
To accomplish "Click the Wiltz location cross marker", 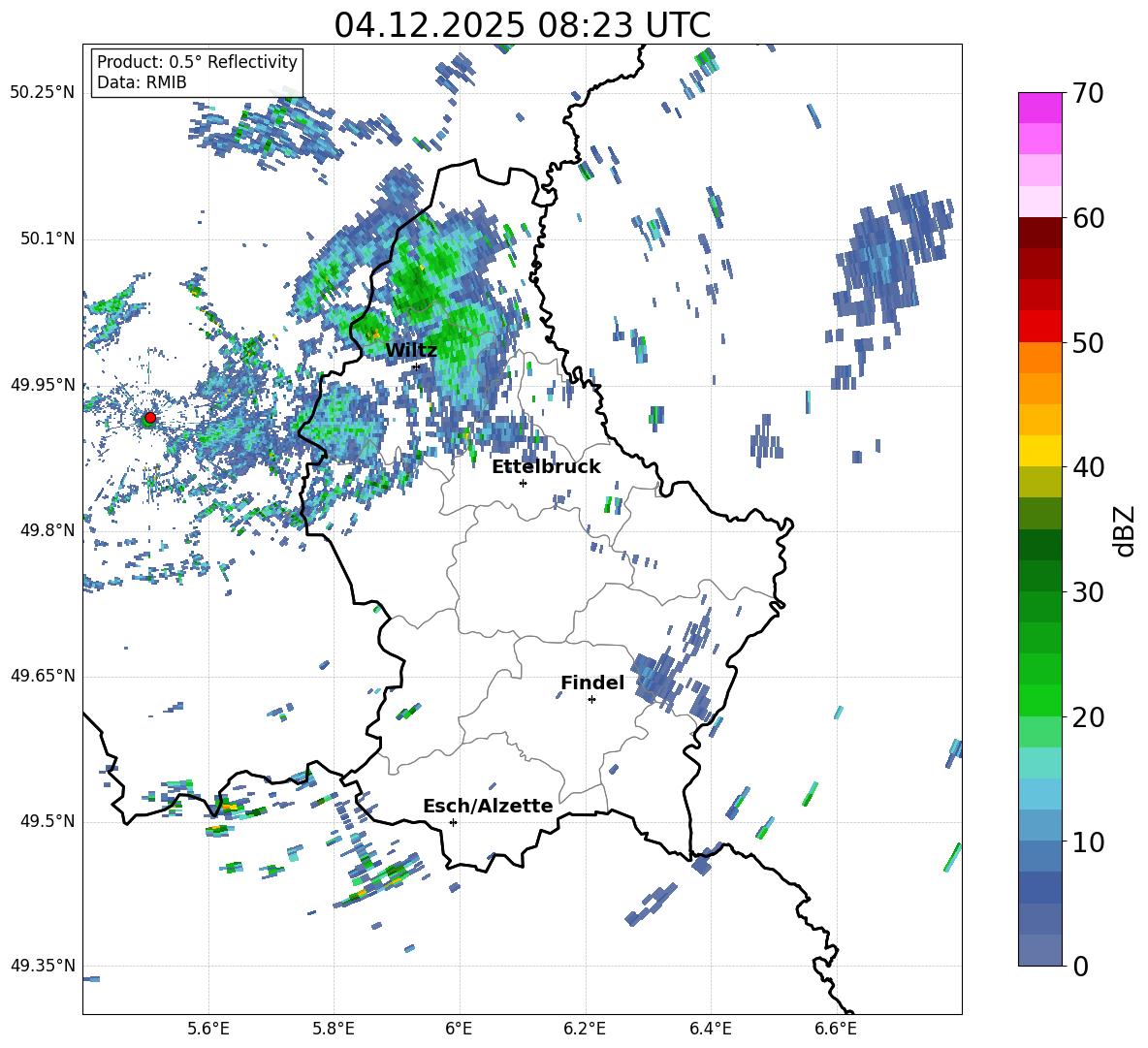I will [x=416, y=366].
